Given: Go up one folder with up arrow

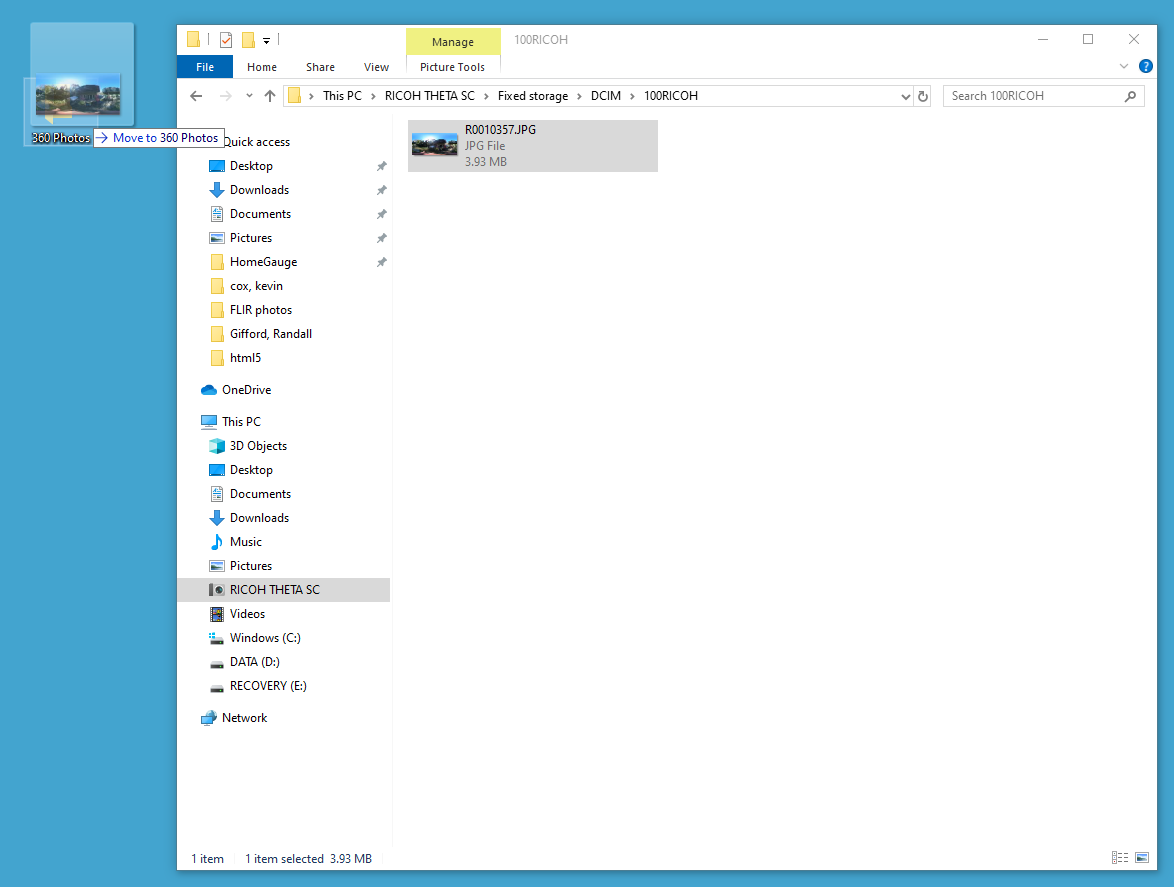Looking at the screenshot, I should click(x=269, y=96).
